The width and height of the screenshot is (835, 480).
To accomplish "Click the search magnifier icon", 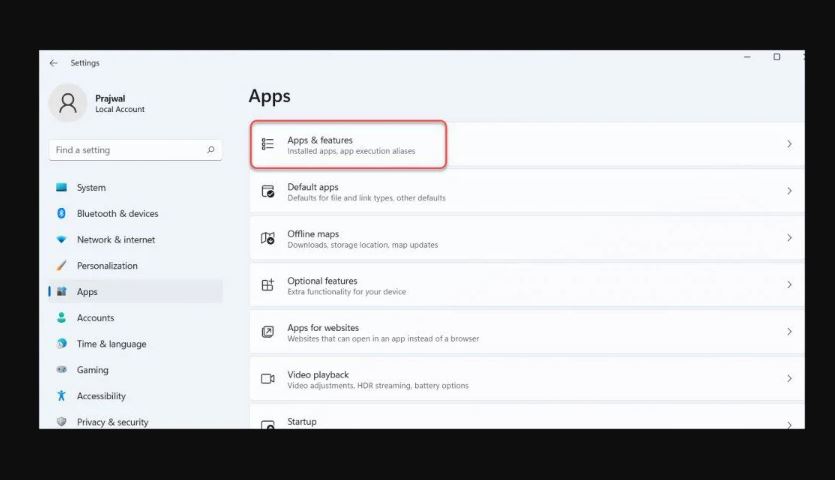I will click(x=210, y=150).
